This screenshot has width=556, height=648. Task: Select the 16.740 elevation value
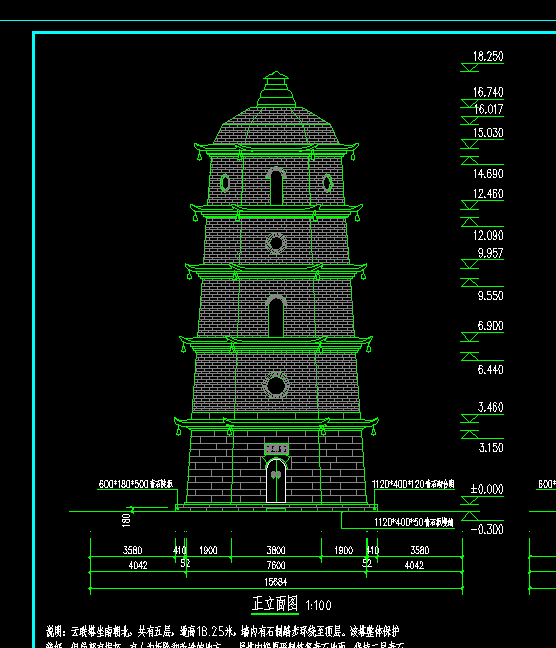coord(488,92)
